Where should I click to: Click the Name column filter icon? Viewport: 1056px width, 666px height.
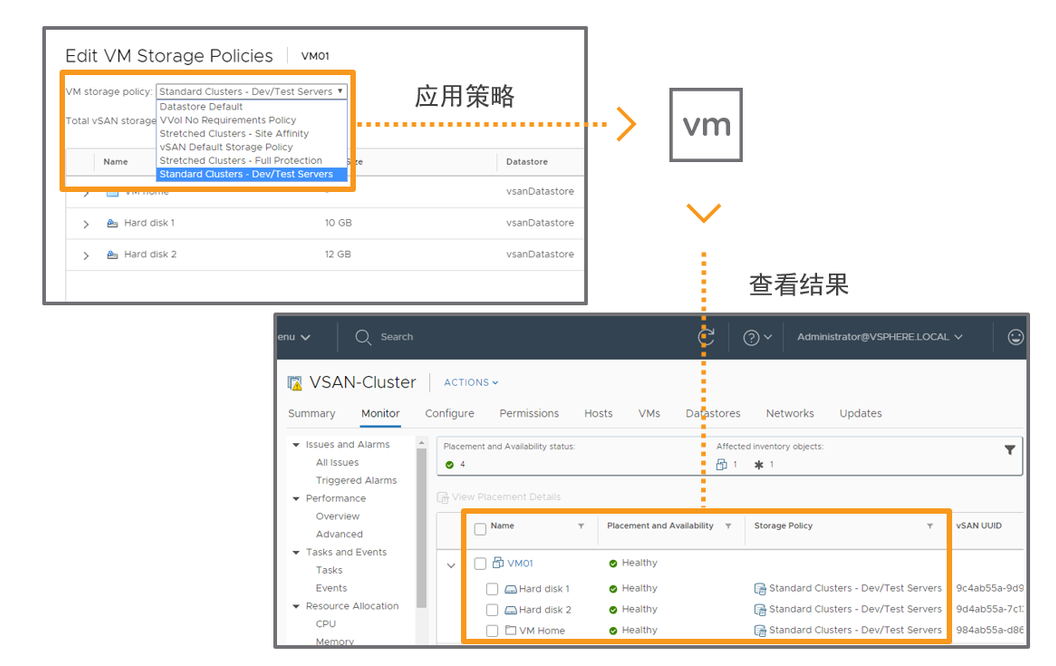[x=581, y=526]
